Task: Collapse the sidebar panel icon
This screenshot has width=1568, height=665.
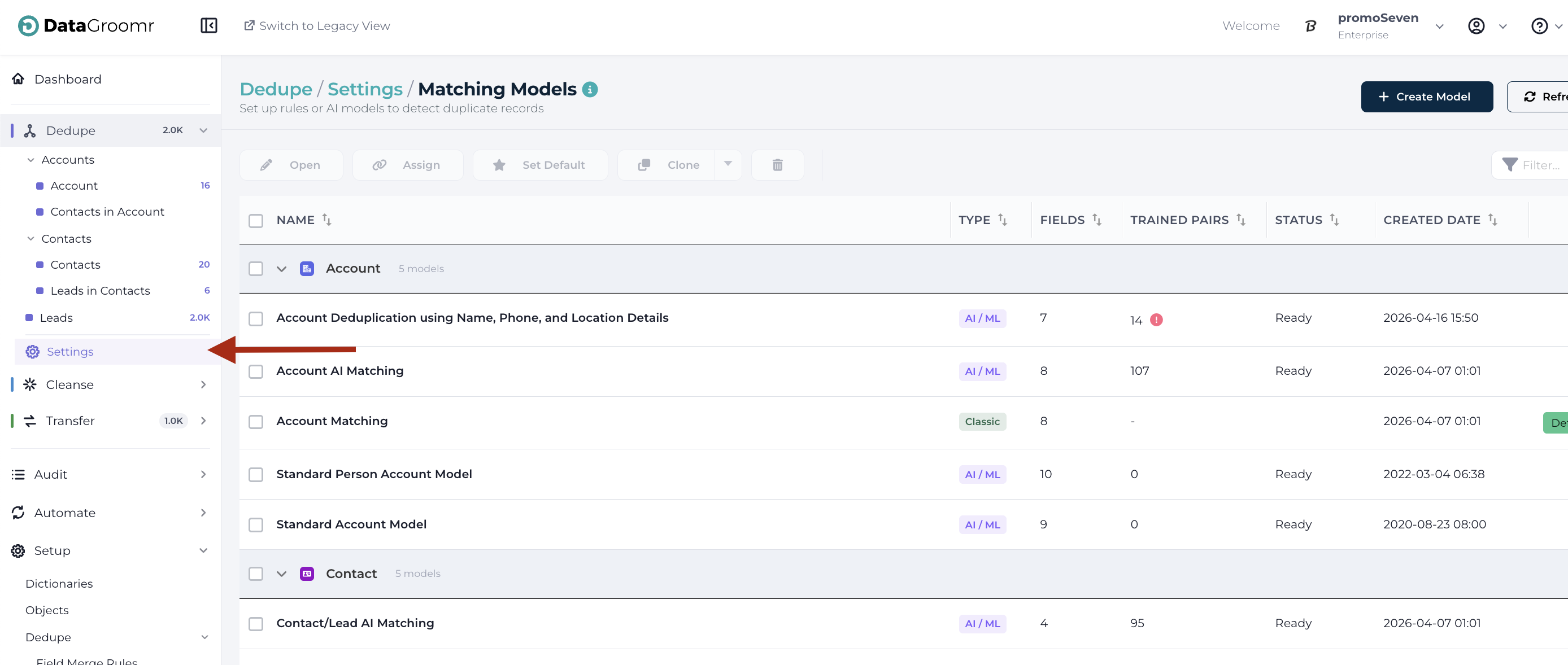Action: 209,25
